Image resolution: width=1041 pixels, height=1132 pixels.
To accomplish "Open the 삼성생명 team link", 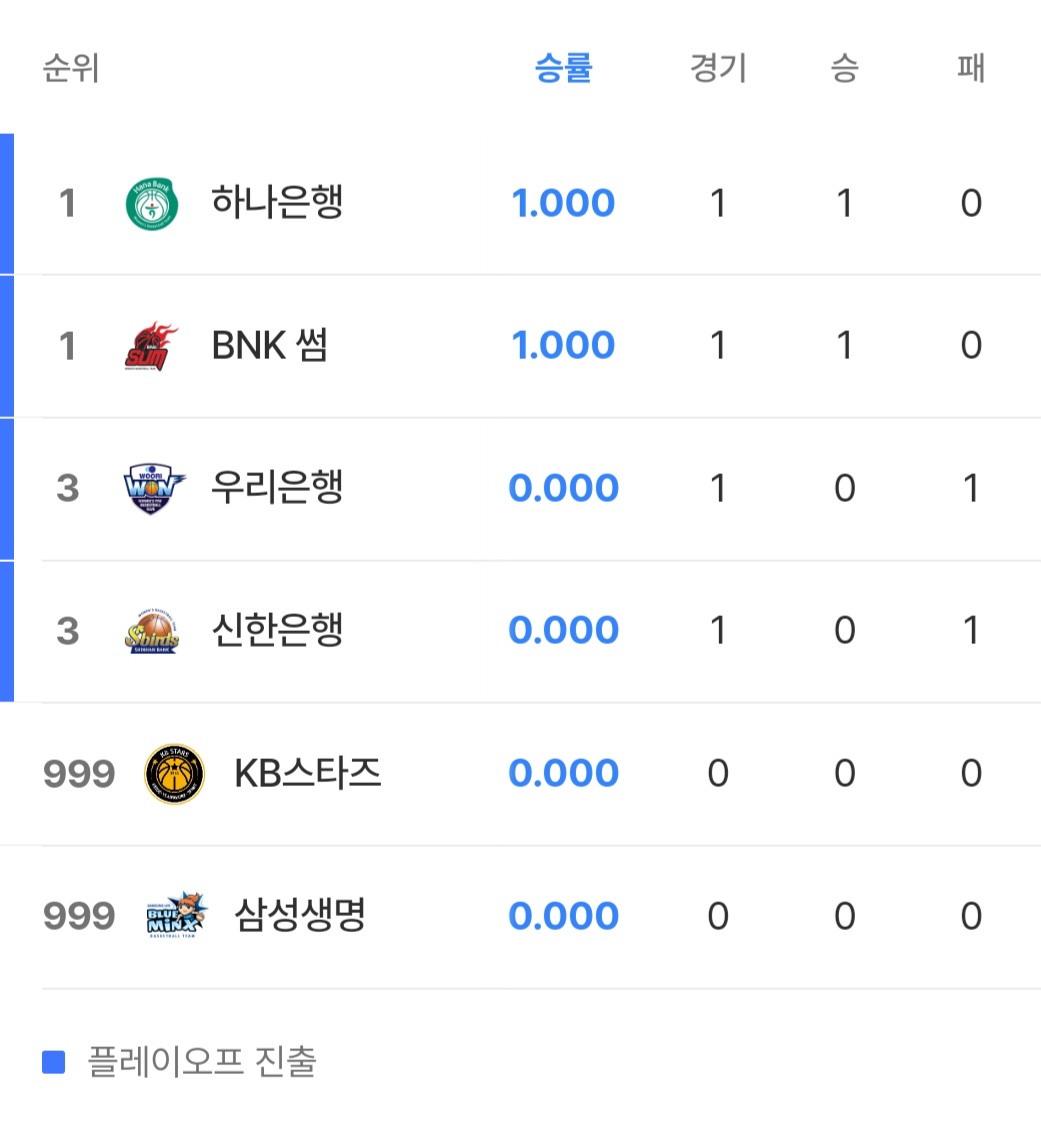I will [300, 916].
